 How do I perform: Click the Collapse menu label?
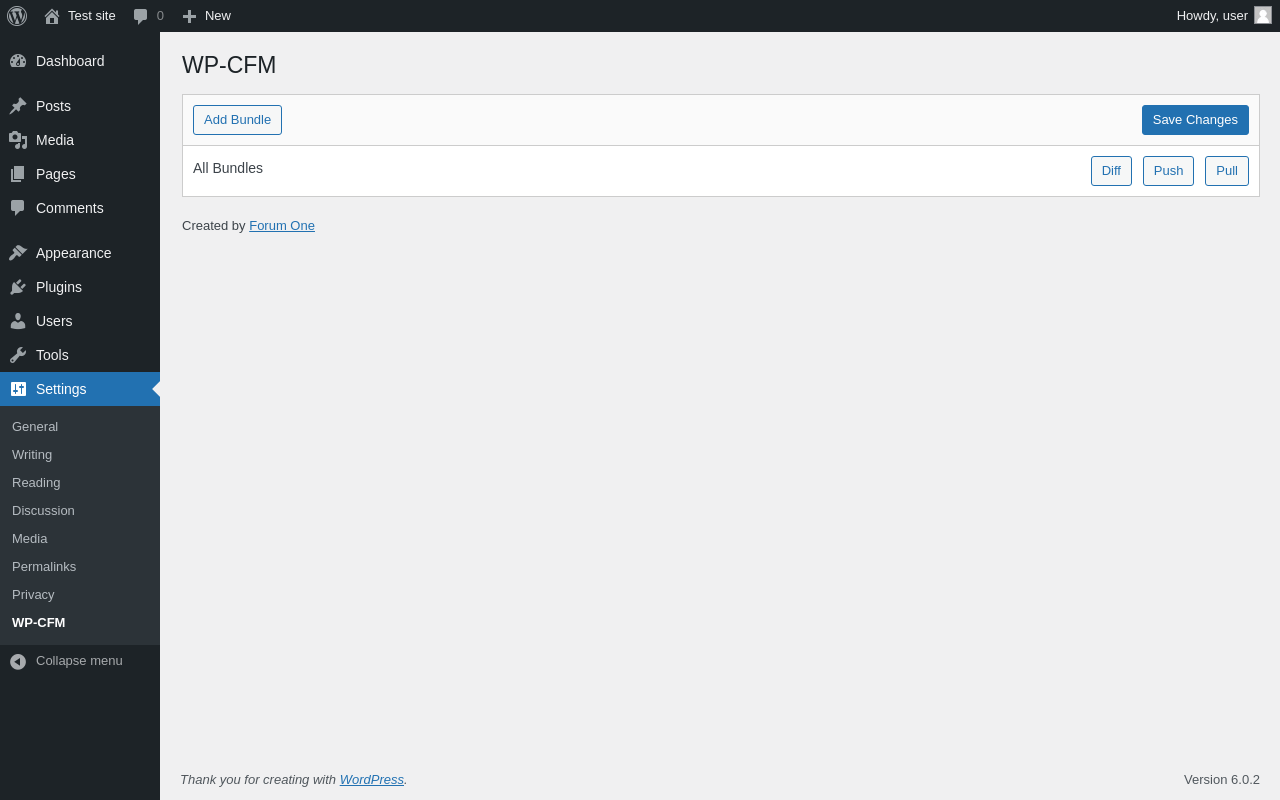click(x=79, y=661)
